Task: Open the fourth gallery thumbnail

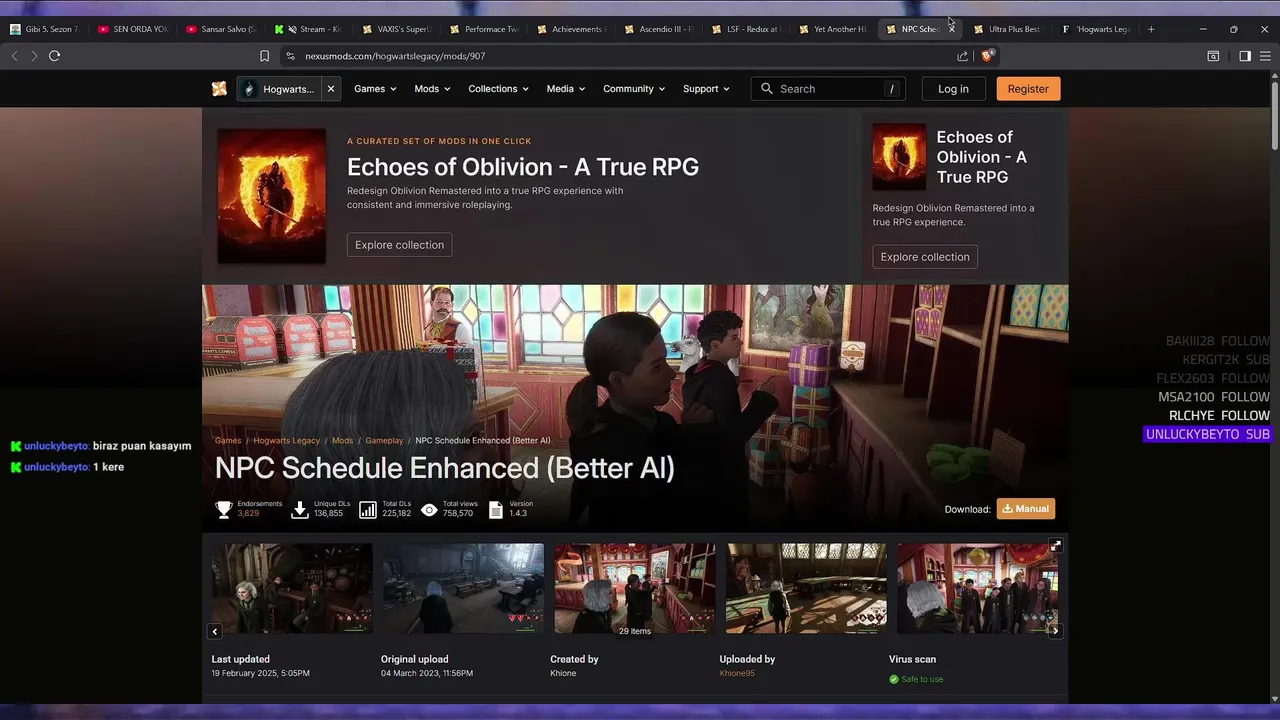Action: 806,588
